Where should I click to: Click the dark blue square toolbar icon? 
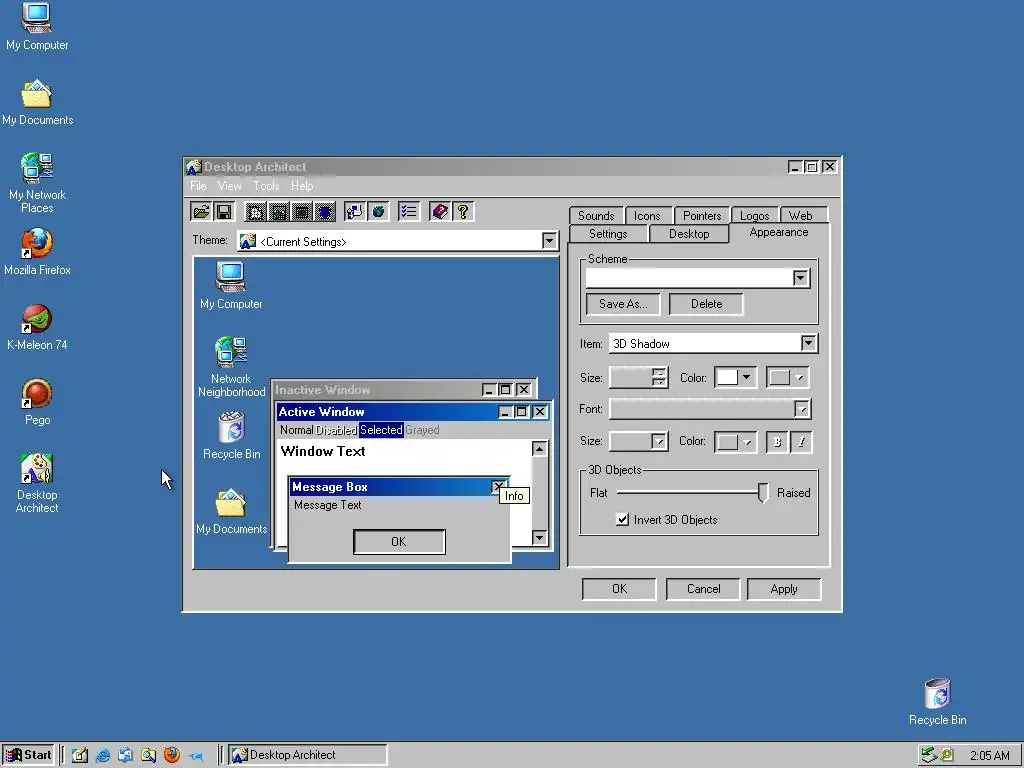325,212
